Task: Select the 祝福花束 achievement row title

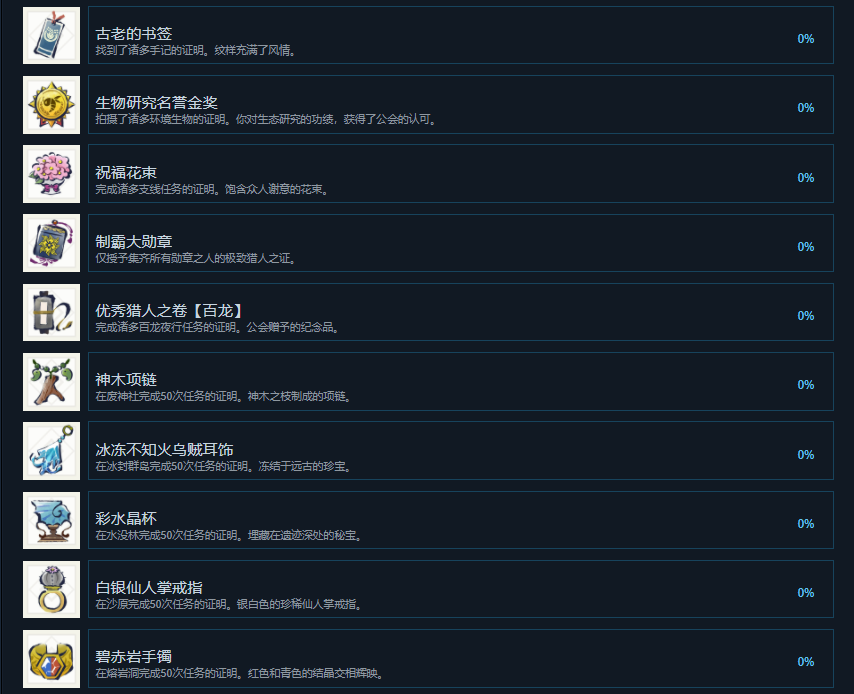Action: pos(126,172)
